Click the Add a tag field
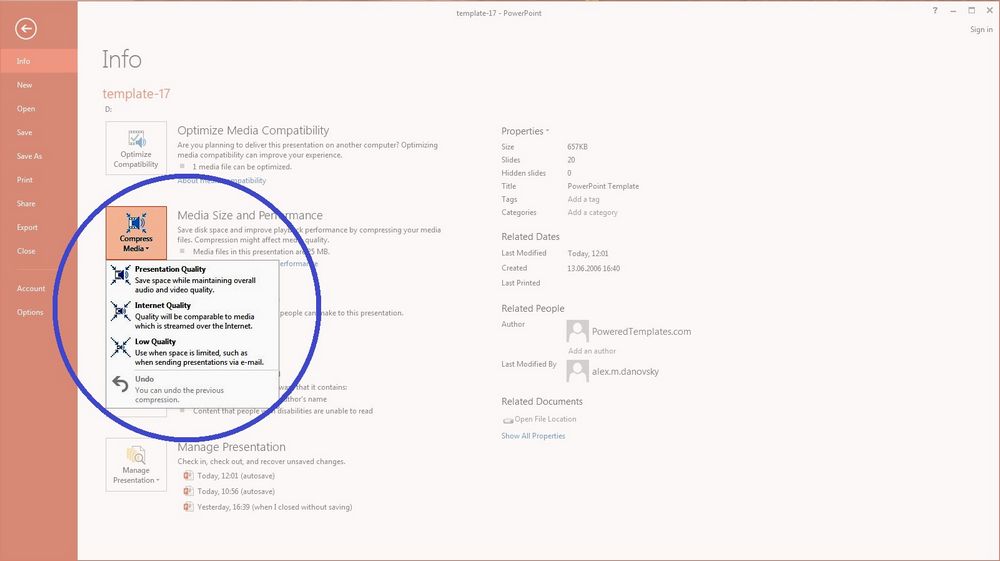The height and width of the screenshot is (561, 1000). 584,199
